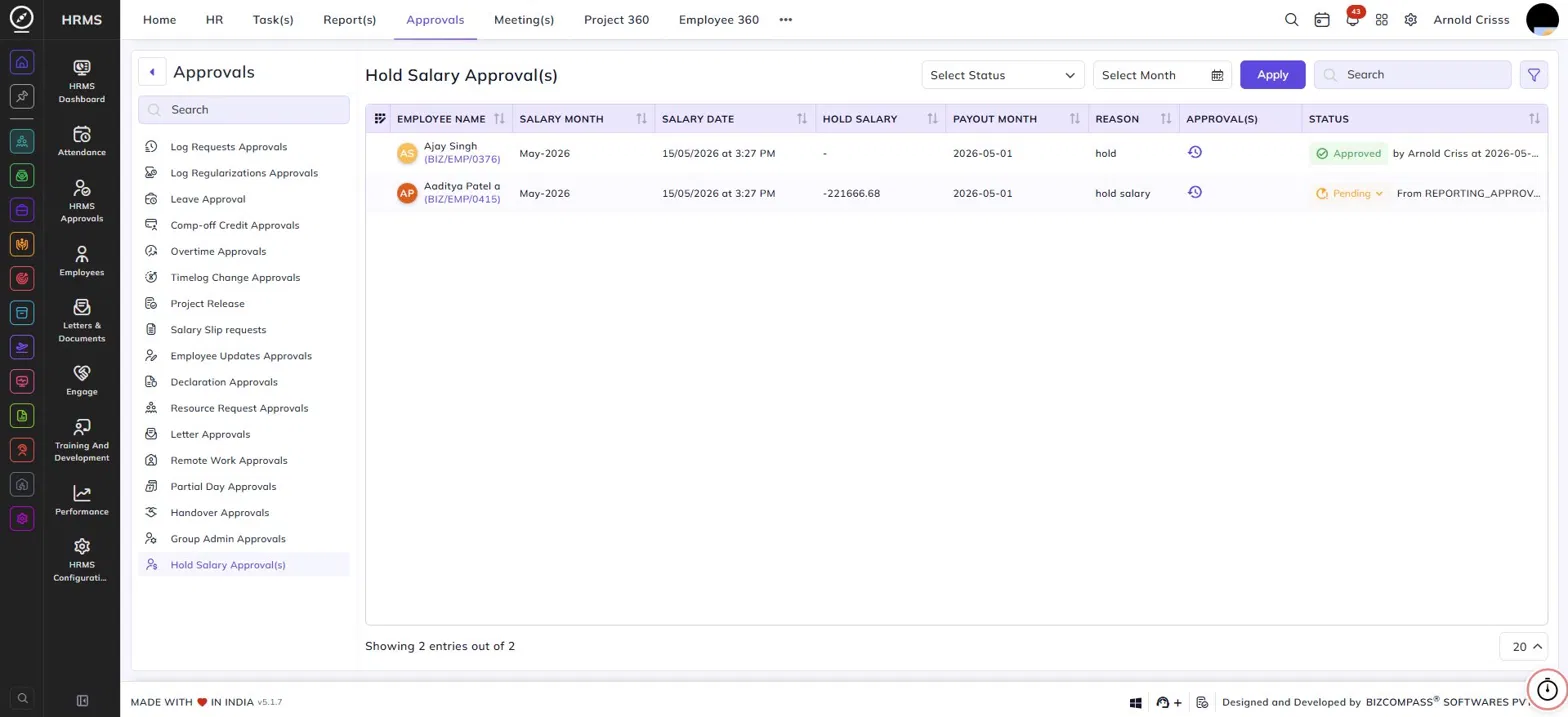
Task: Open the page size dropdown showing 20
Action: point(1523,647)
